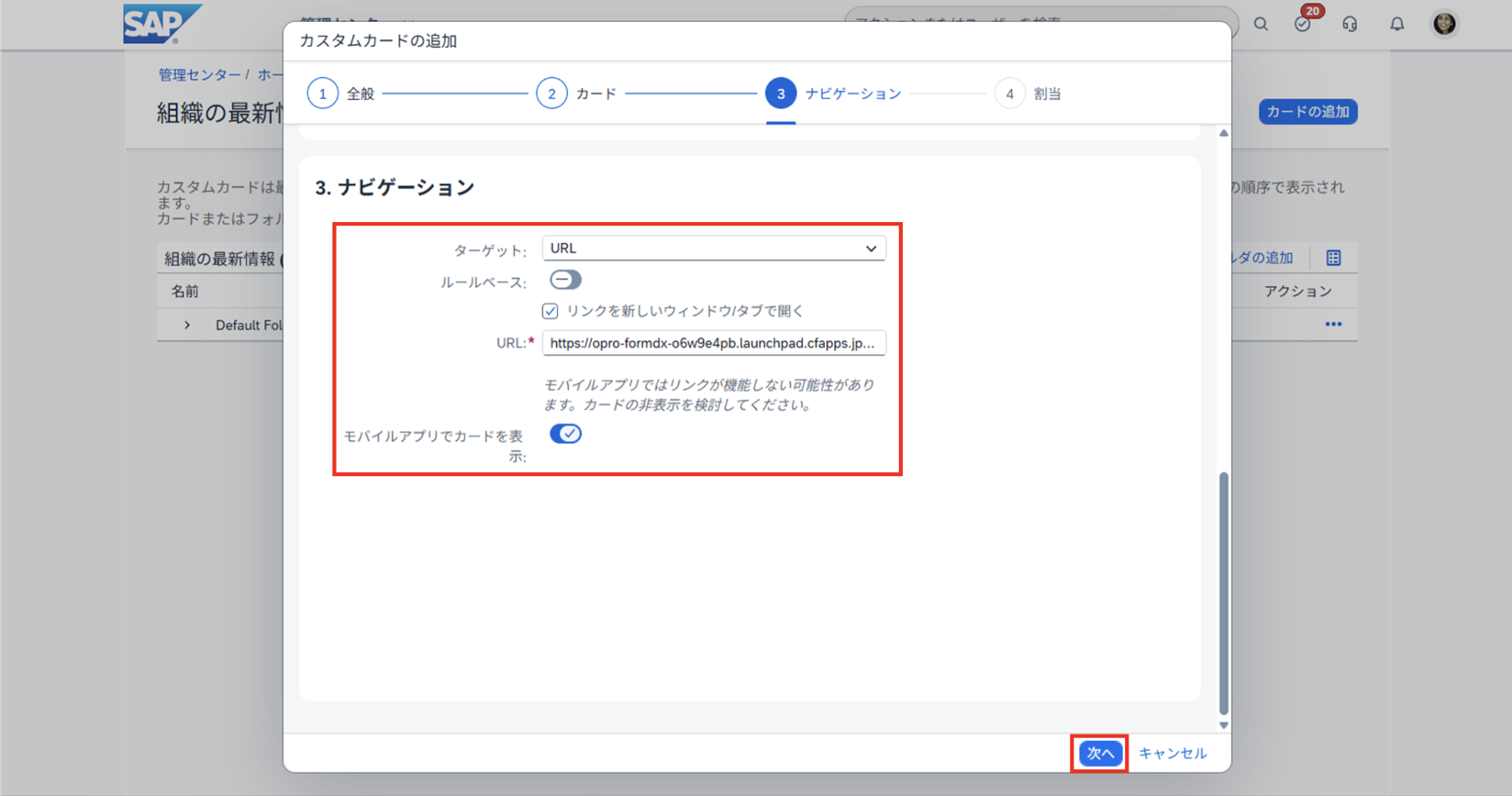Go to step 1 全般
The width and height of the screenshot is (1512, 796).
point(323,94)
